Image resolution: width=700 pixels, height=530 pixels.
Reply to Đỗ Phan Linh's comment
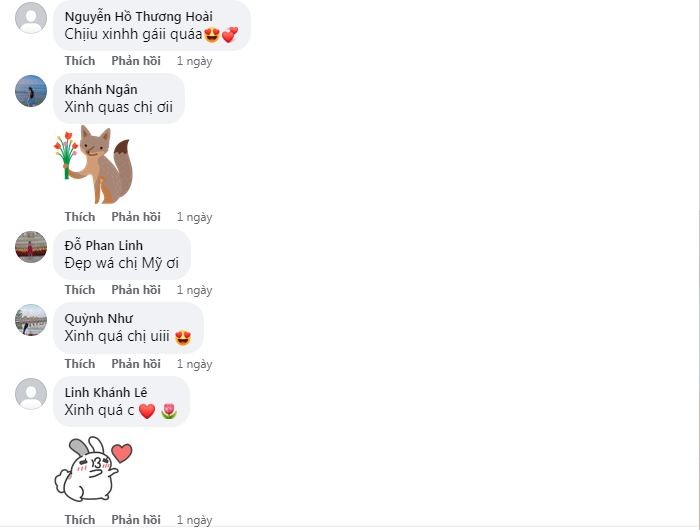click(136, 290)
